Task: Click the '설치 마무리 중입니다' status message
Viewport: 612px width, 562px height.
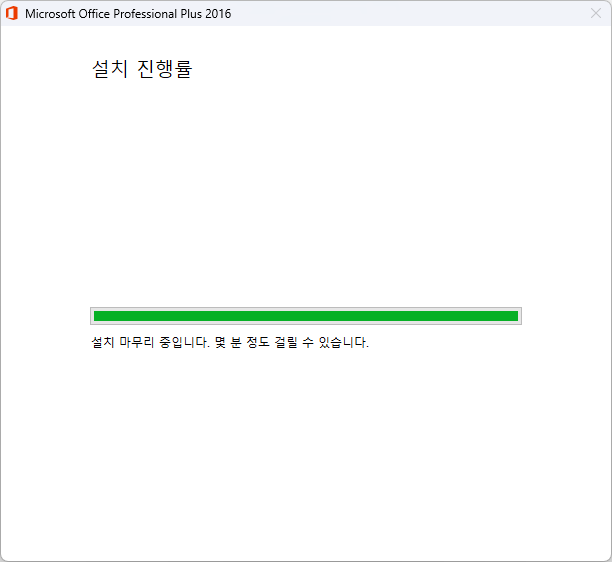Action: click(230, 342)
